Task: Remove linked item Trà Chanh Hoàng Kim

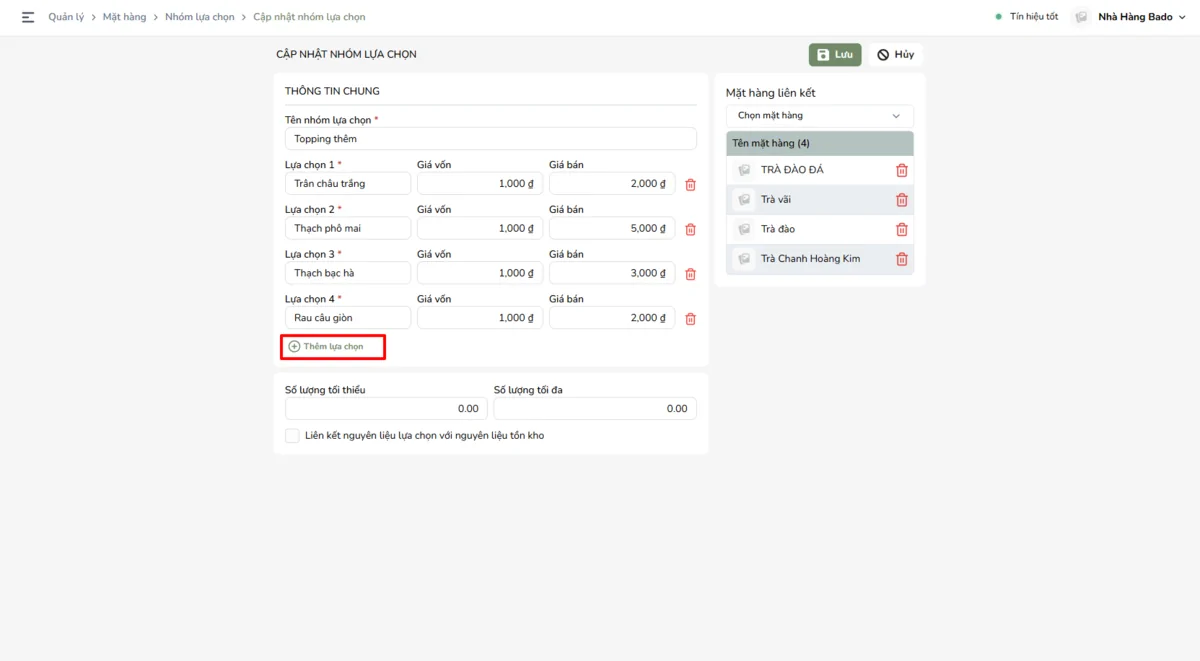Action: click(x=902, y=259)
